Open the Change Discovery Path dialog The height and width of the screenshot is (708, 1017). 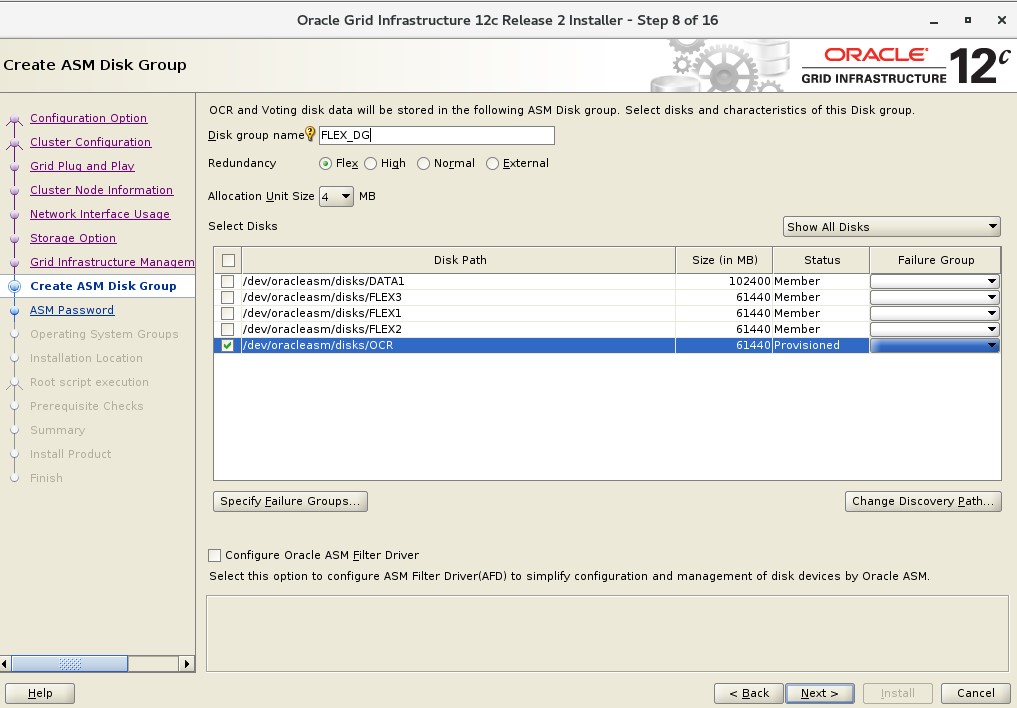click(x=922, y=501)
